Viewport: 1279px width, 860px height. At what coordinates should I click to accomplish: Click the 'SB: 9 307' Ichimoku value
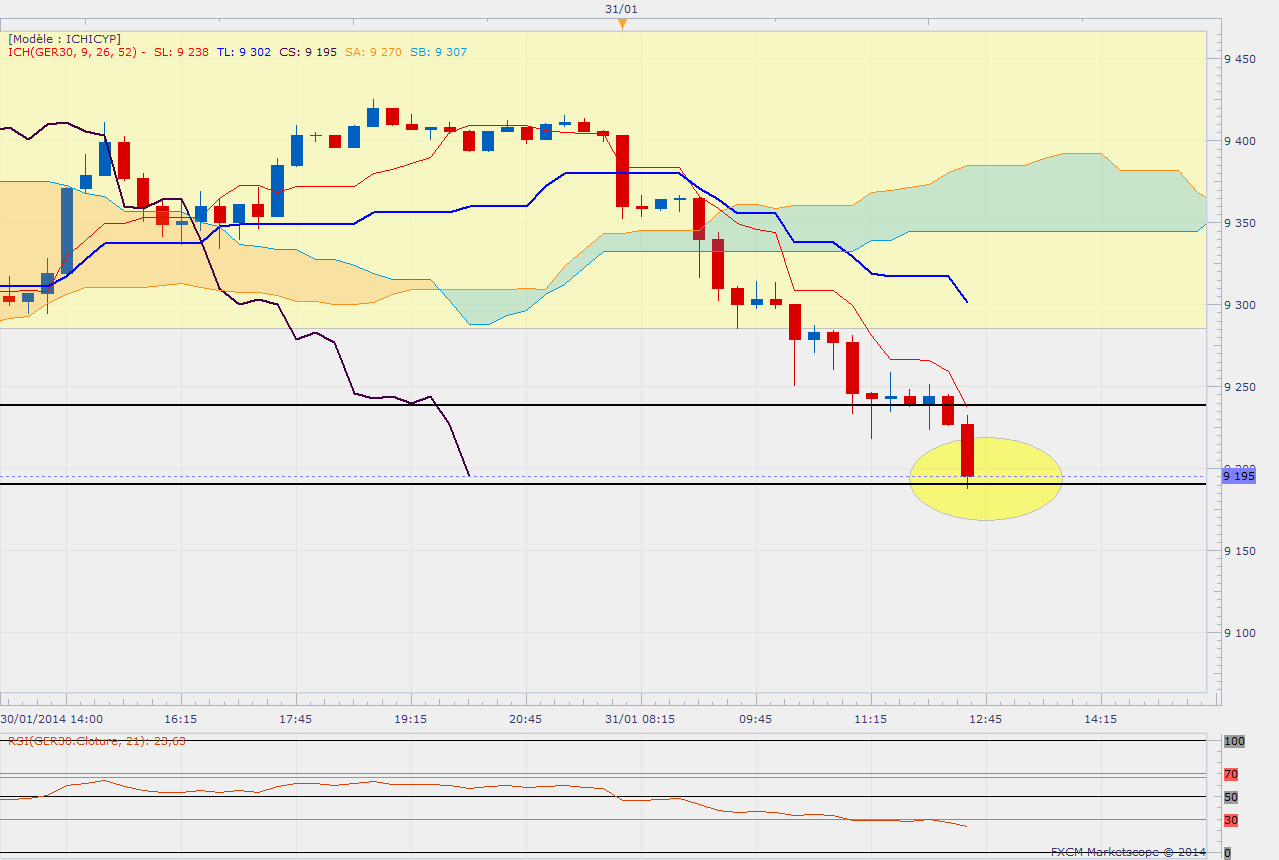(x=437, y=52)
